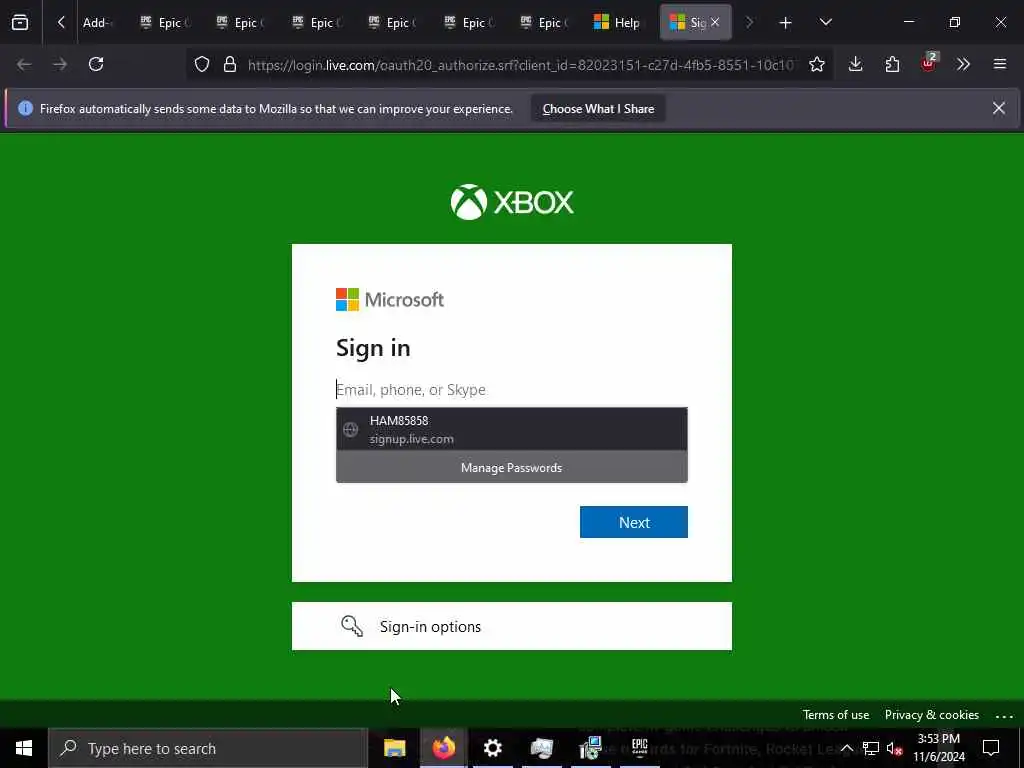Switch to the Add-ons tab
Viewport: 1024px width, 768px height.
click(97, 23)
